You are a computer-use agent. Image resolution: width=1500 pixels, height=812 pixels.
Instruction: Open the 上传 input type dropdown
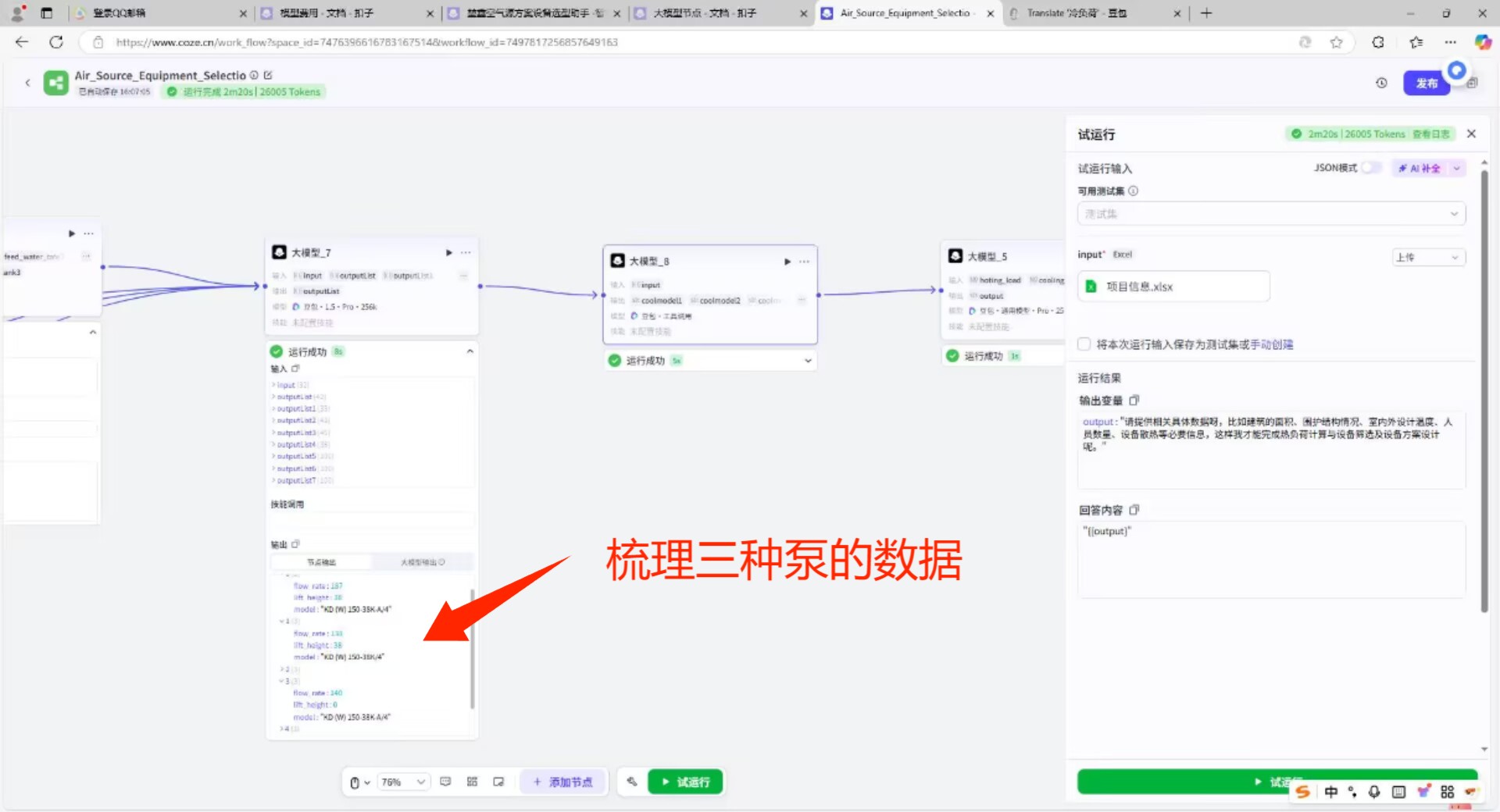[x=1428, y=257]
